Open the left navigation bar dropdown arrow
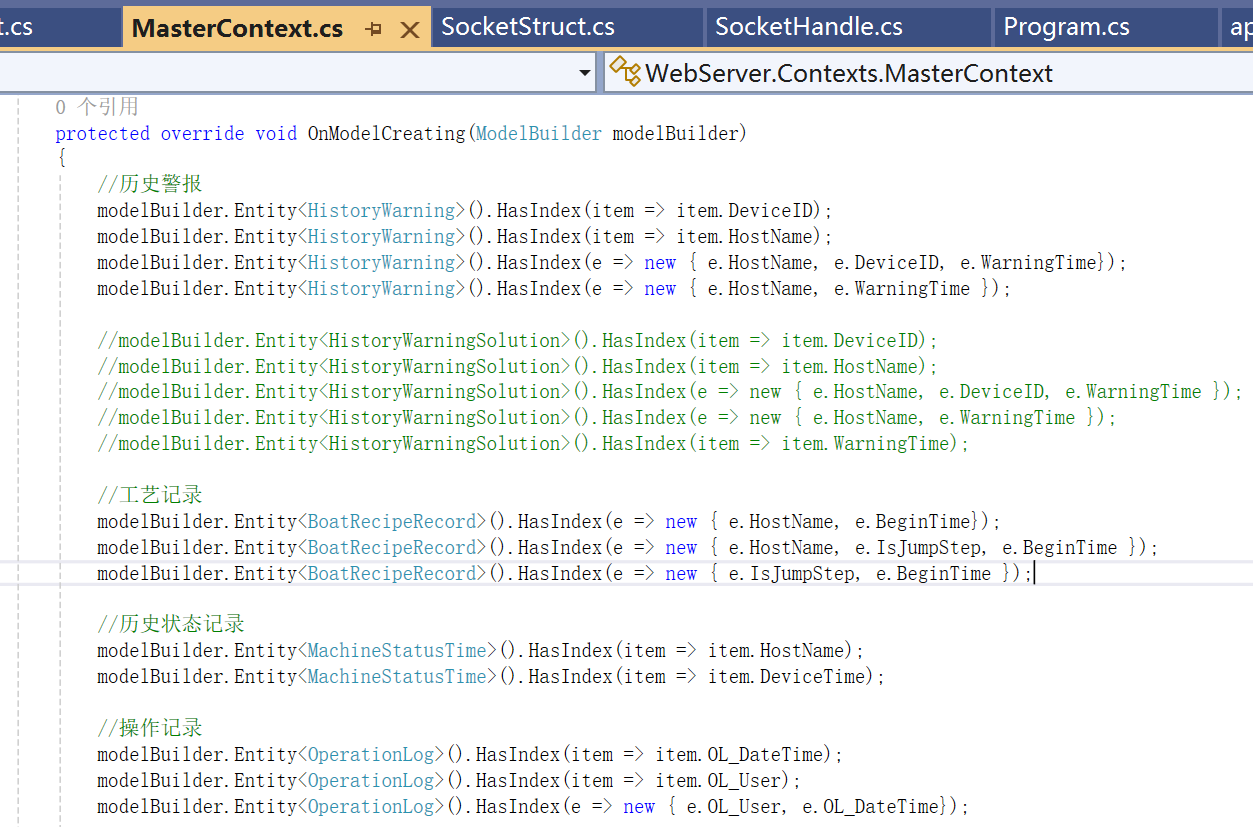 (585, 73)
